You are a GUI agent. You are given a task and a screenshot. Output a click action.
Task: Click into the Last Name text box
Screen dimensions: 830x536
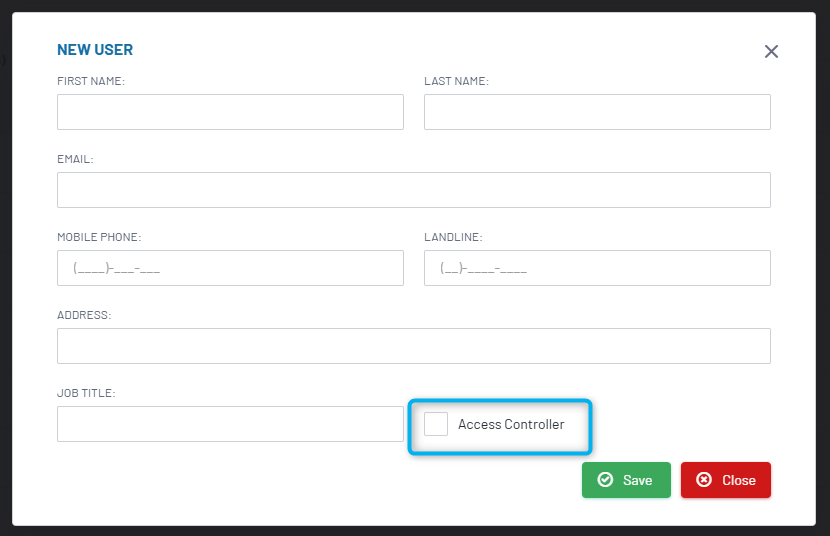597,112
